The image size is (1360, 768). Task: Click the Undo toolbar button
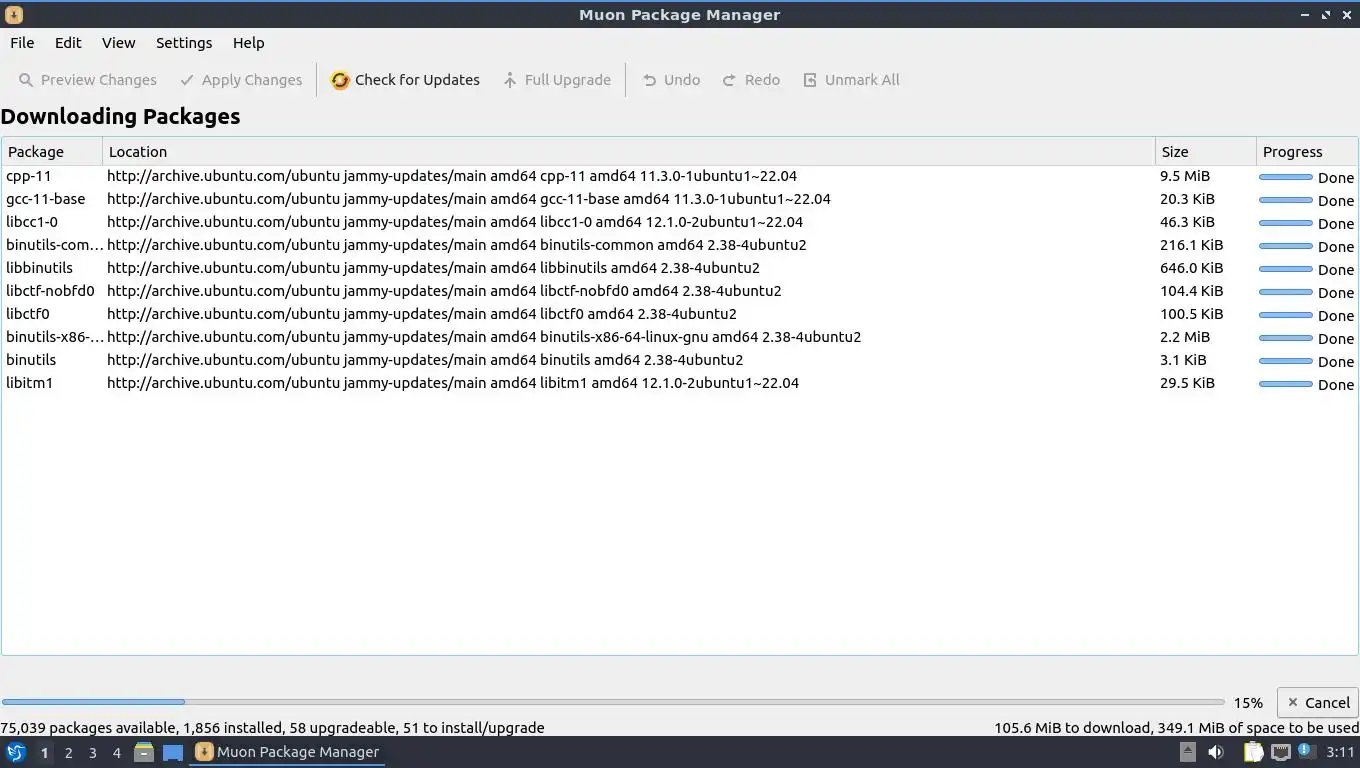(671, 80)
